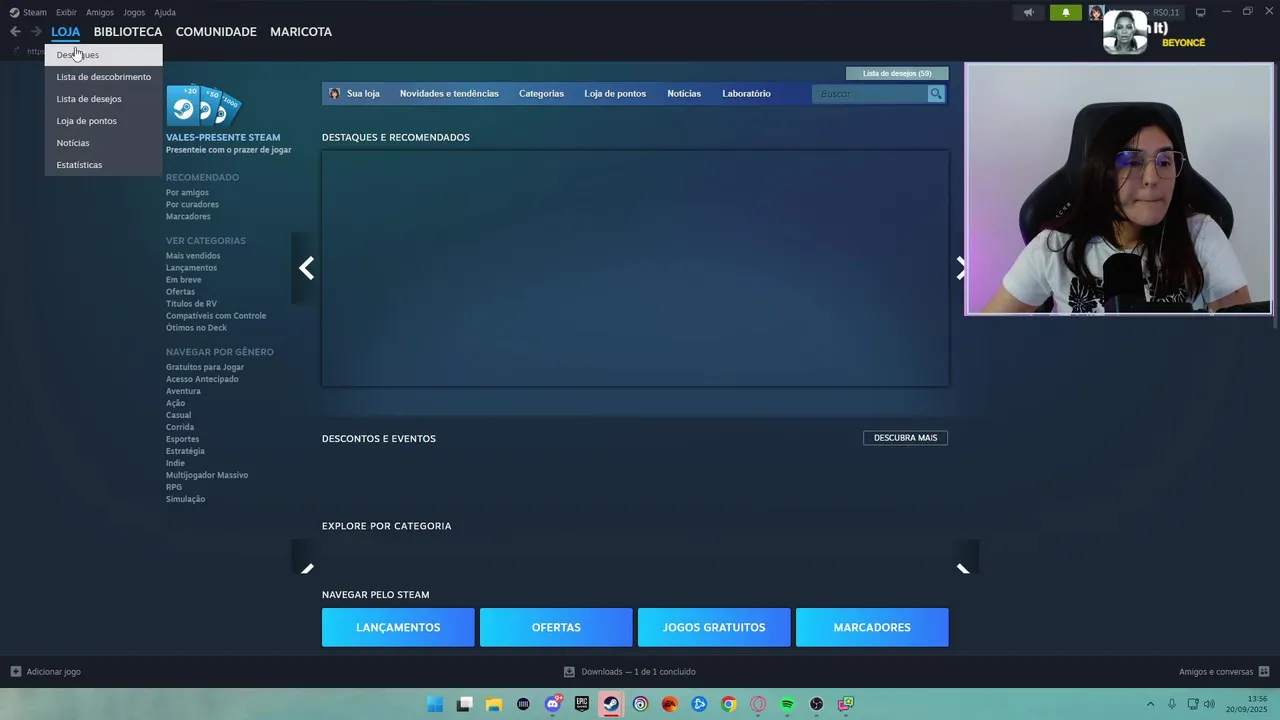Open the friends chat icon bottom right
The width and height of the screenshot is (1280, 720).
1264,672
